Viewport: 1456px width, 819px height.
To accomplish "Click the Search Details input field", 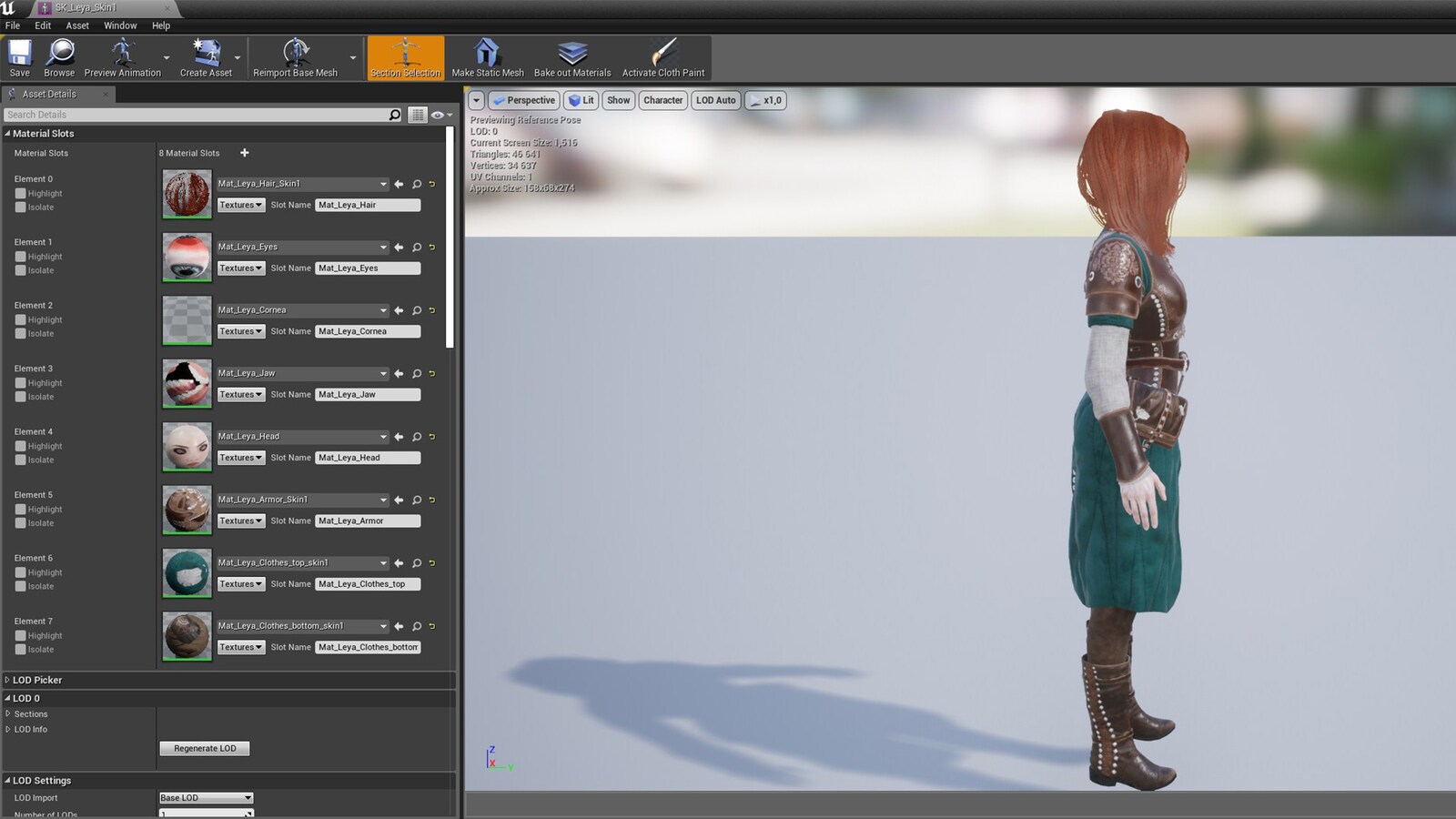I will [196, 115].
